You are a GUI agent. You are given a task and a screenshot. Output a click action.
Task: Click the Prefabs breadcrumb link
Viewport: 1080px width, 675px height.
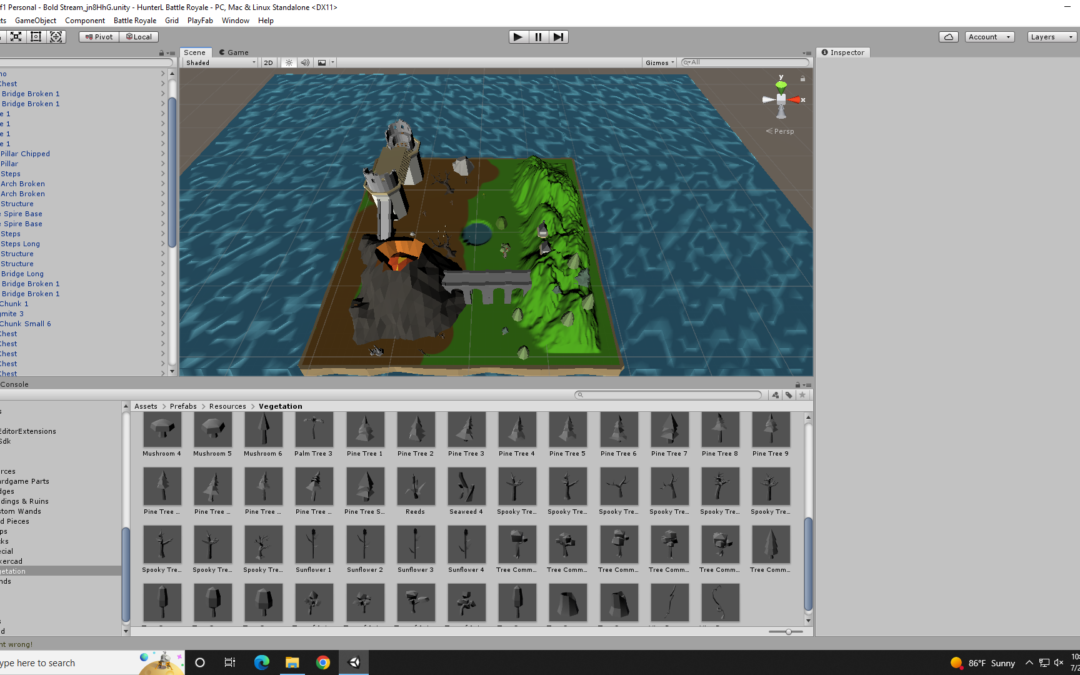click(x=183, y=406)
